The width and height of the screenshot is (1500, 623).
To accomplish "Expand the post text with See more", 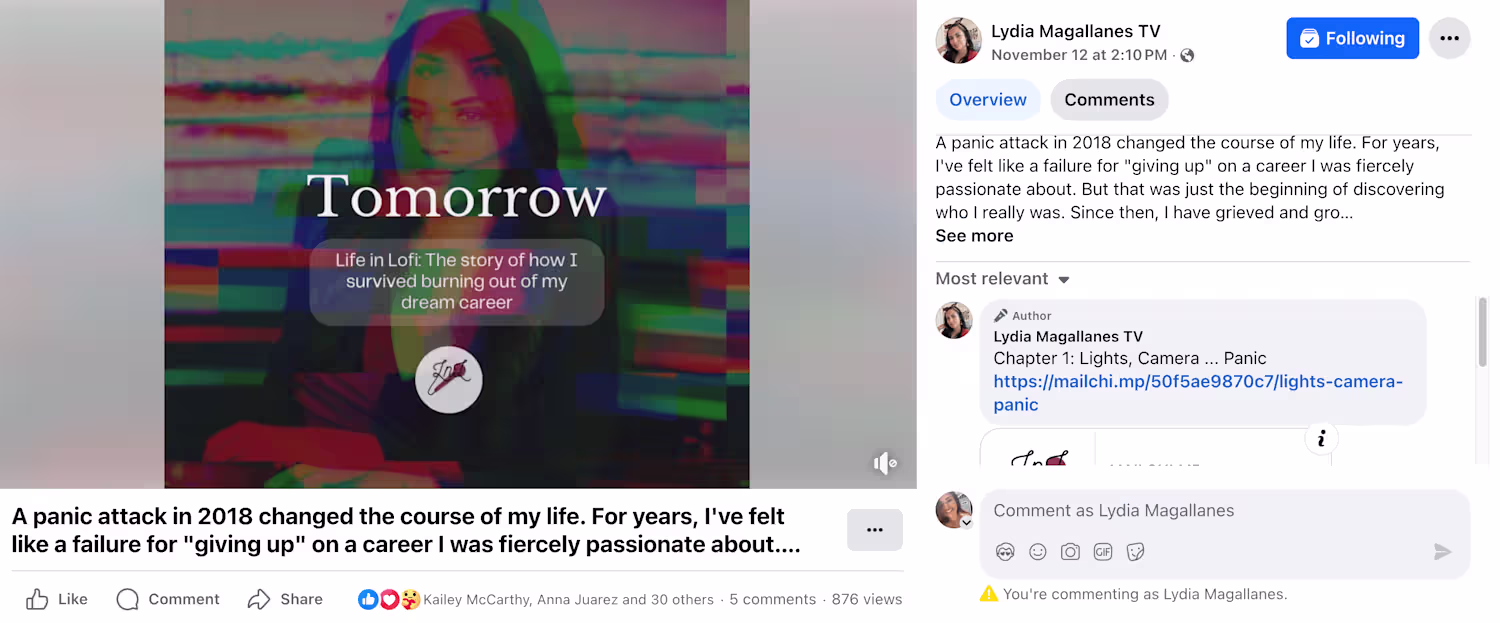I will 974,236.
